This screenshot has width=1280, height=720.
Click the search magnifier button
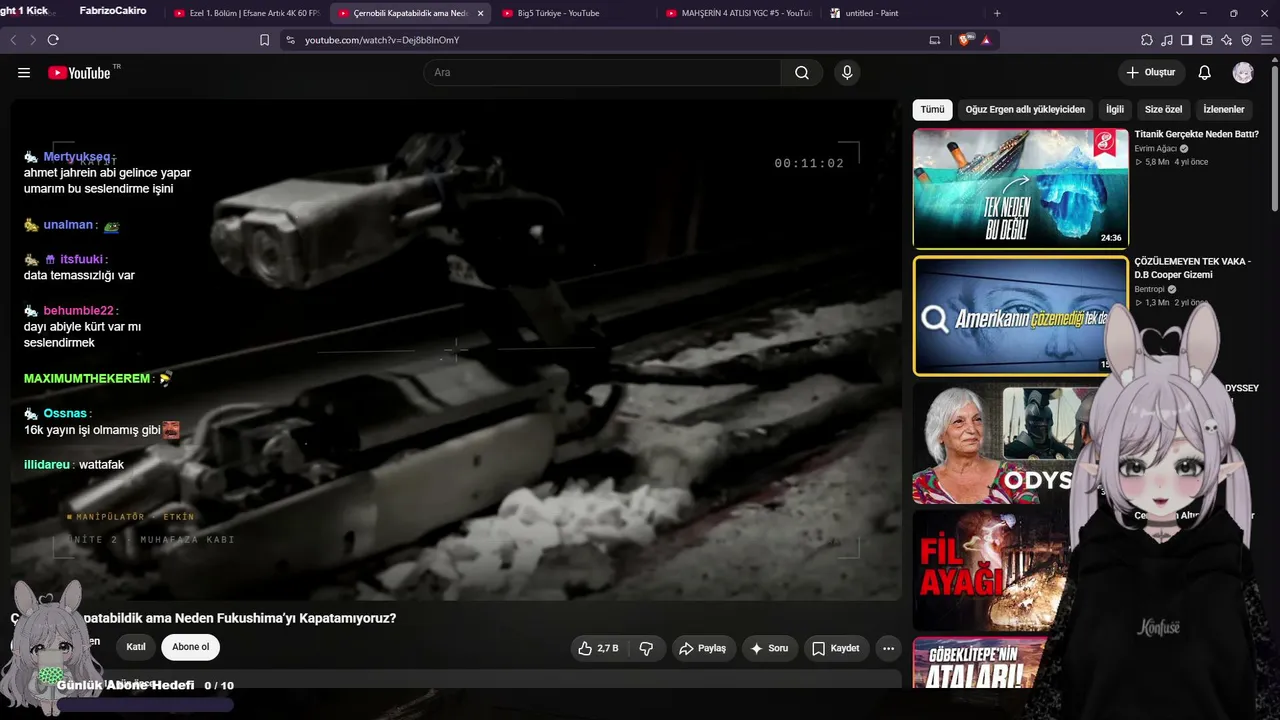click(x=802, y=73)
